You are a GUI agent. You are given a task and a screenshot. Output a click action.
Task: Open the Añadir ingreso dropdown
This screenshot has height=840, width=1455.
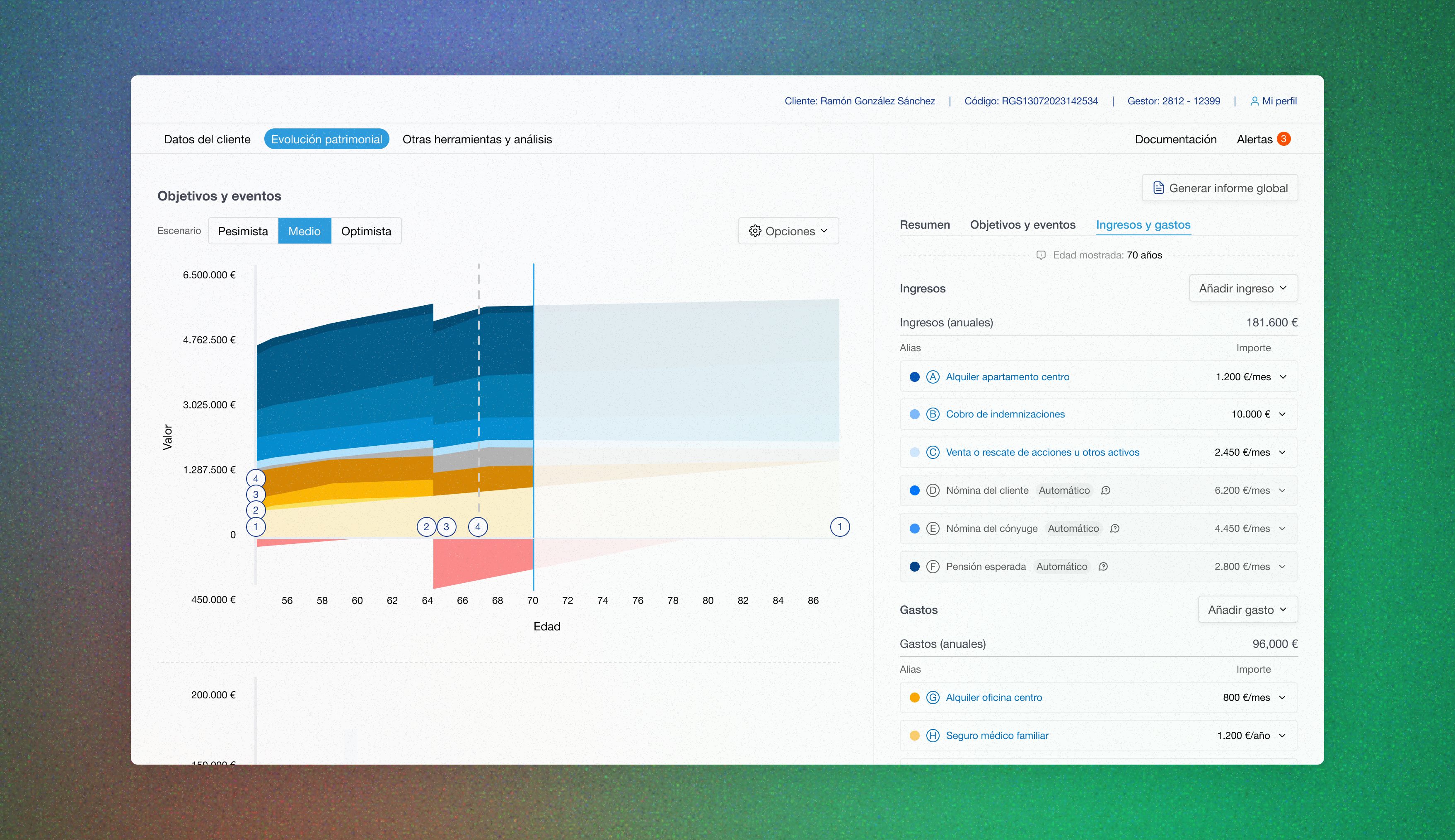(x=1243, y=288)
